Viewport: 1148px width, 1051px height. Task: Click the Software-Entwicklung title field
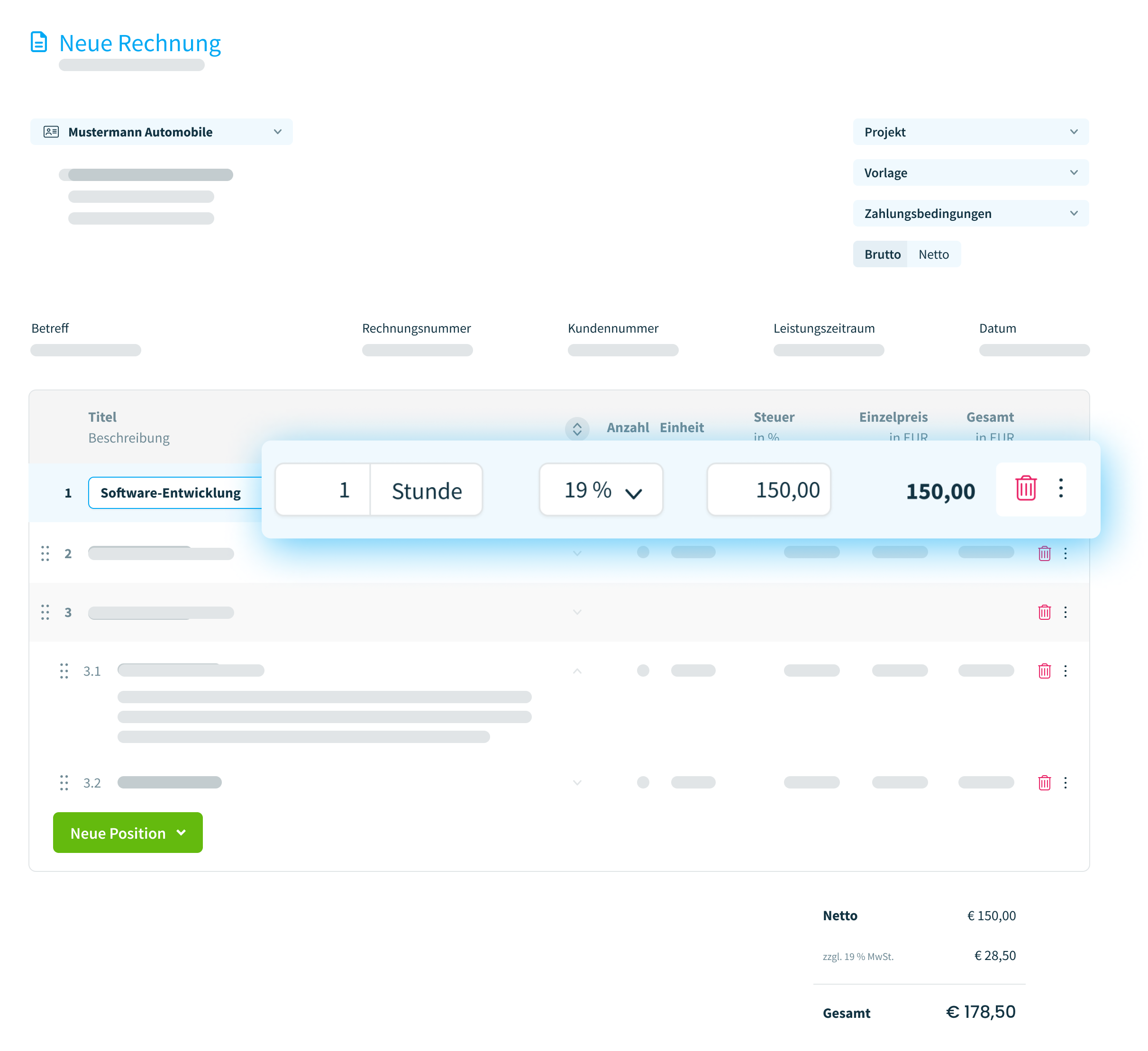(x=175, y=492)
